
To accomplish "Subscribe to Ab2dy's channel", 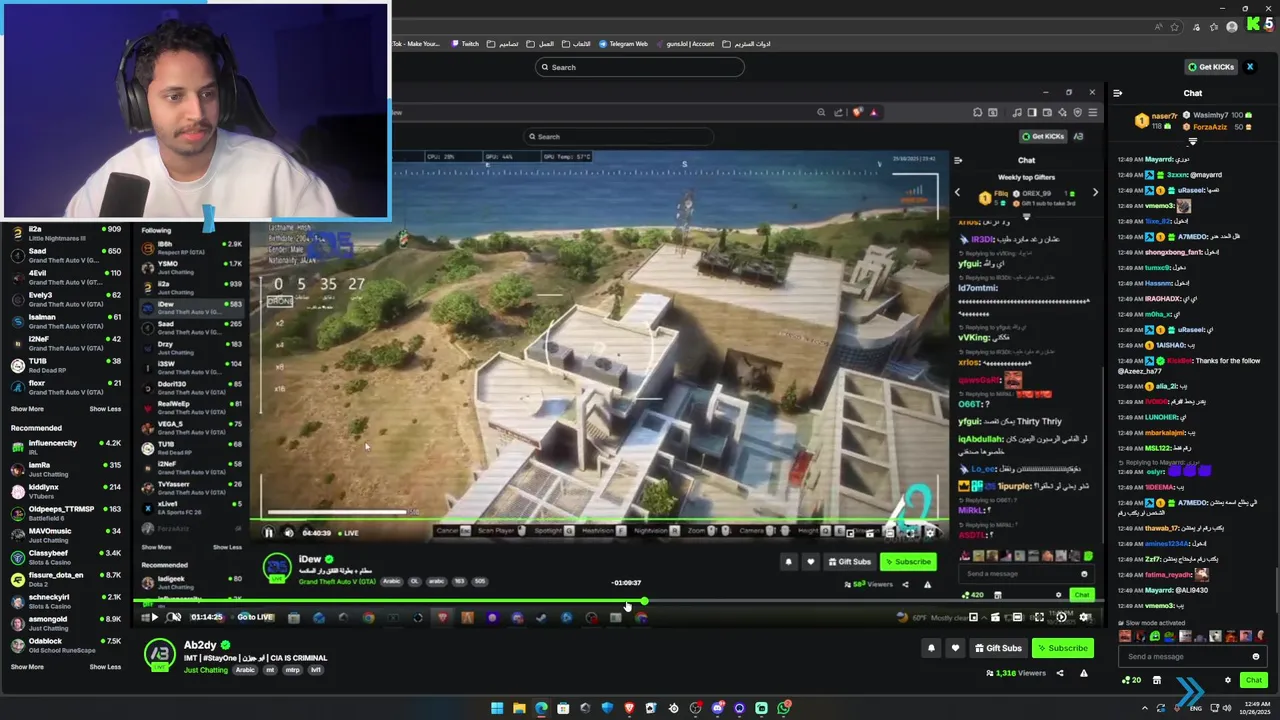I will pos(1062,648).
